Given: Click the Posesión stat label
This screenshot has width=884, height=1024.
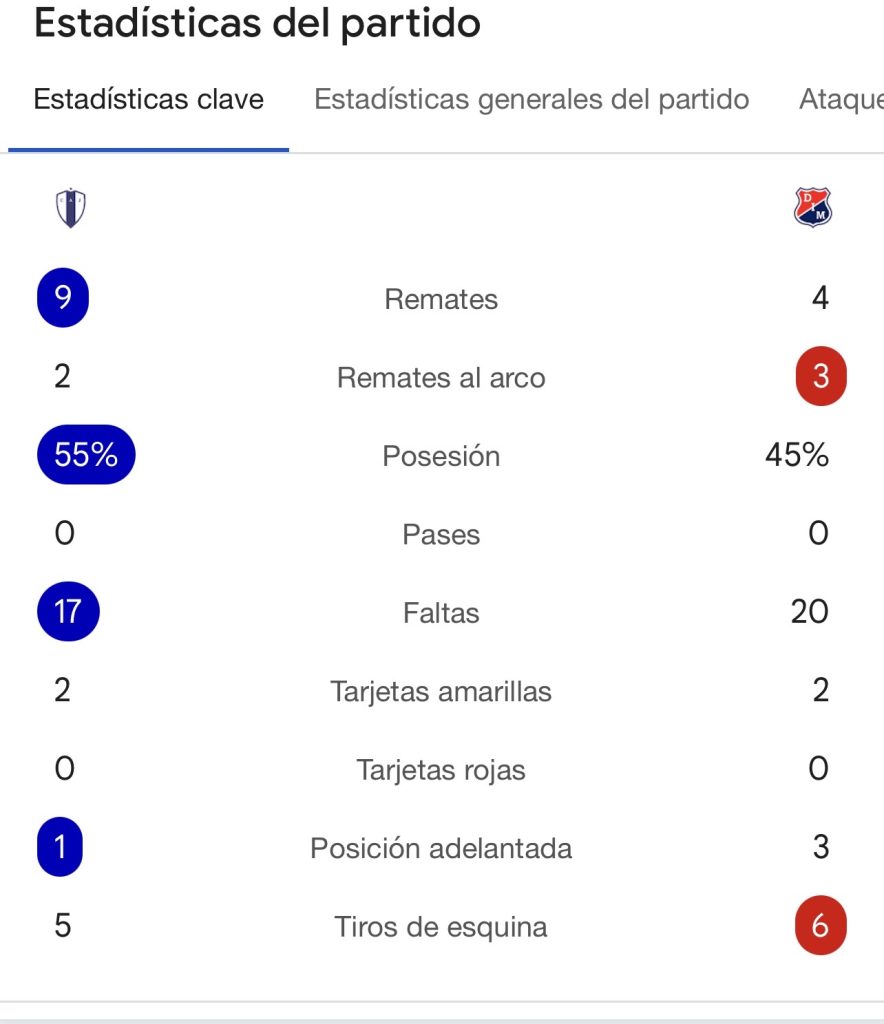Looking at the screenshot, I should point(441,456).
